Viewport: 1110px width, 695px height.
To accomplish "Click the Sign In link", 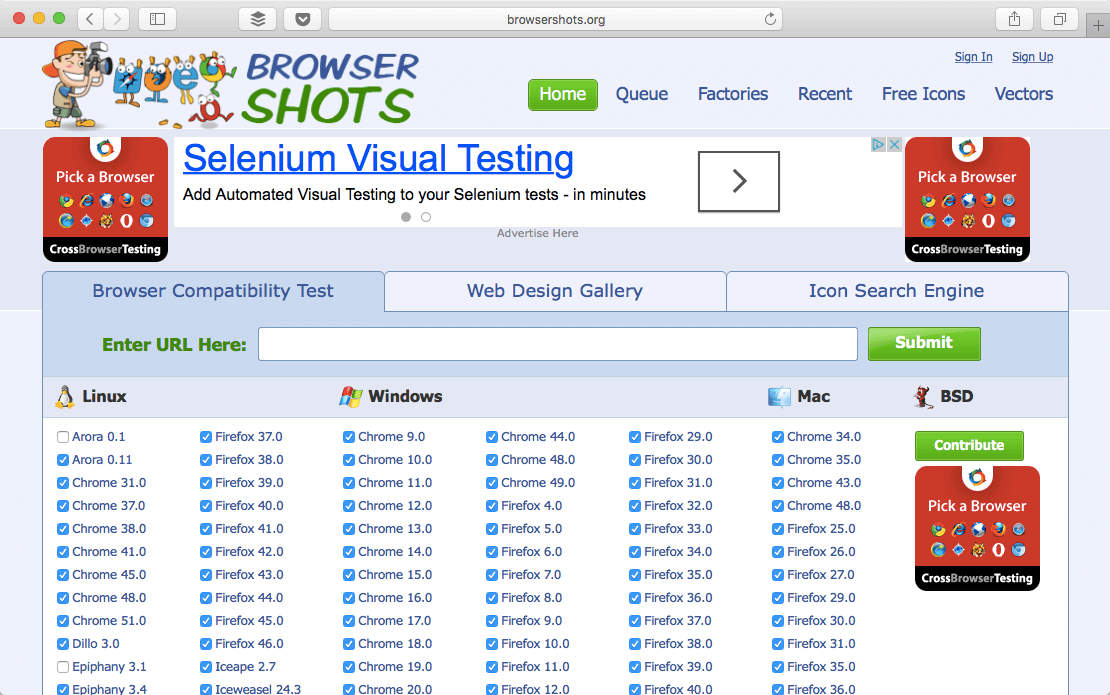I will pyautogui.click(x=973, y=57).
